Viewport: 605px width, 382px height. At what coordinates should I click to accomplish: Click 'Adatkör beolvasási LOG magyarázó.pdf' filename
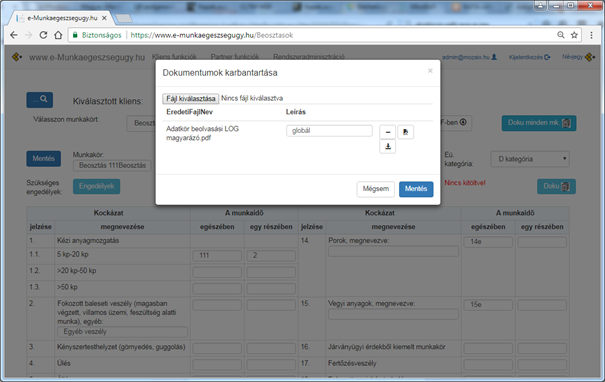[202, 134]
